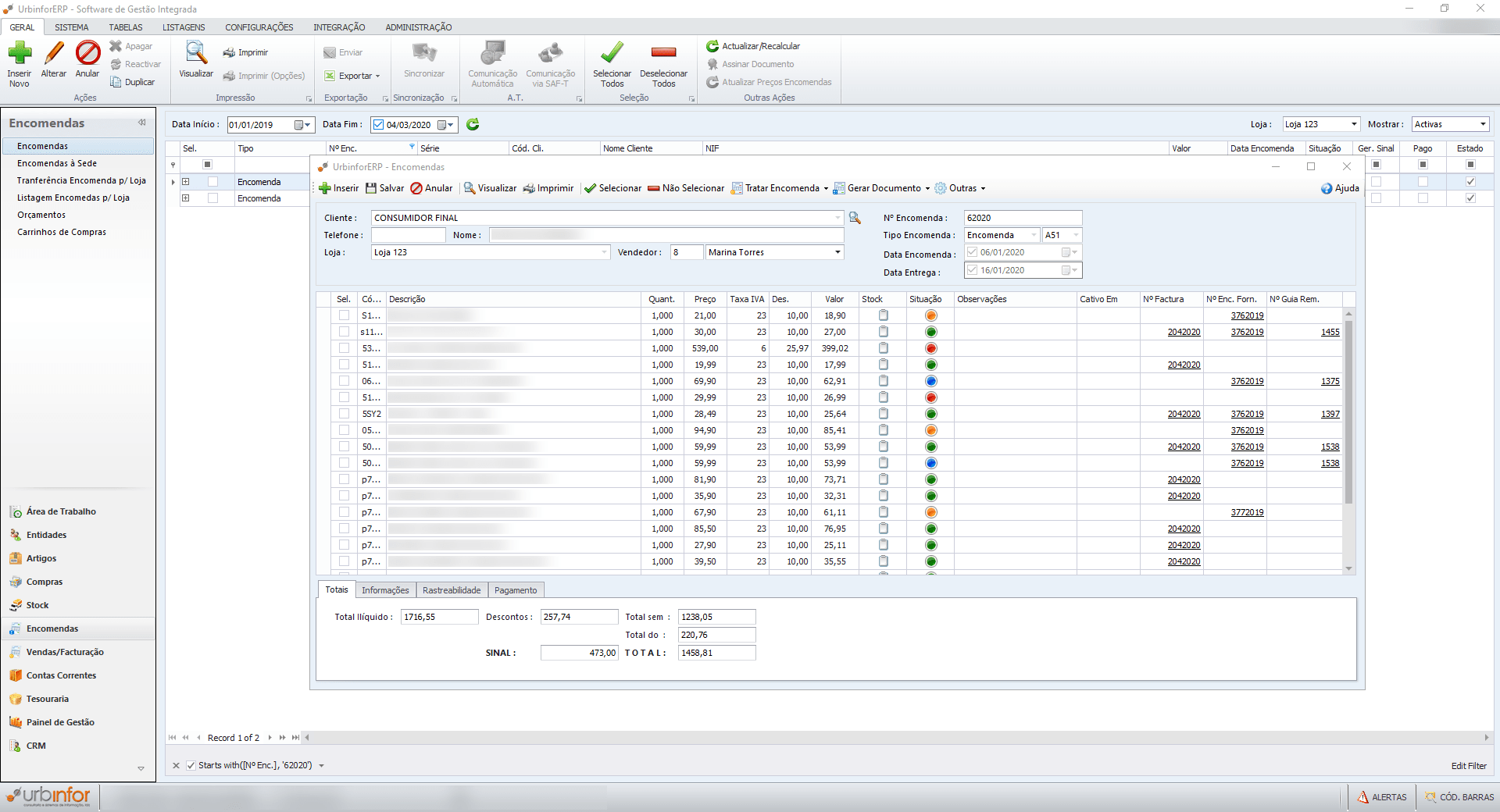1500x812 pixels.
Task: Click Selecionar Todos green checkmark icon
Action: pyautogui.click(x=612, y=54)
